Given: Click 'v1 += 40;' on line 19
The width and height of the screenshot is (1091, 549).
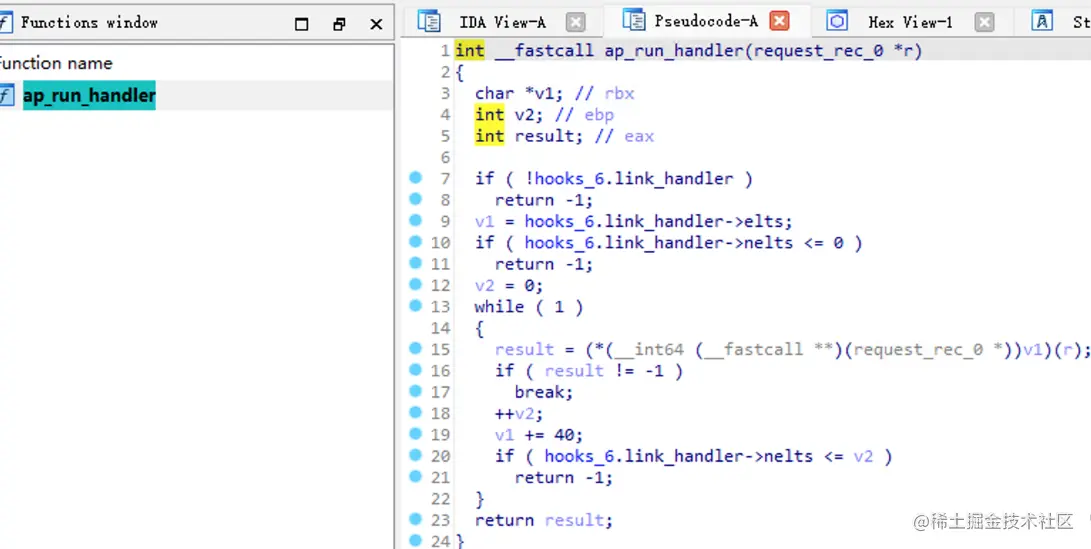Looking at the screenshot, I should [x=539, y=436].
